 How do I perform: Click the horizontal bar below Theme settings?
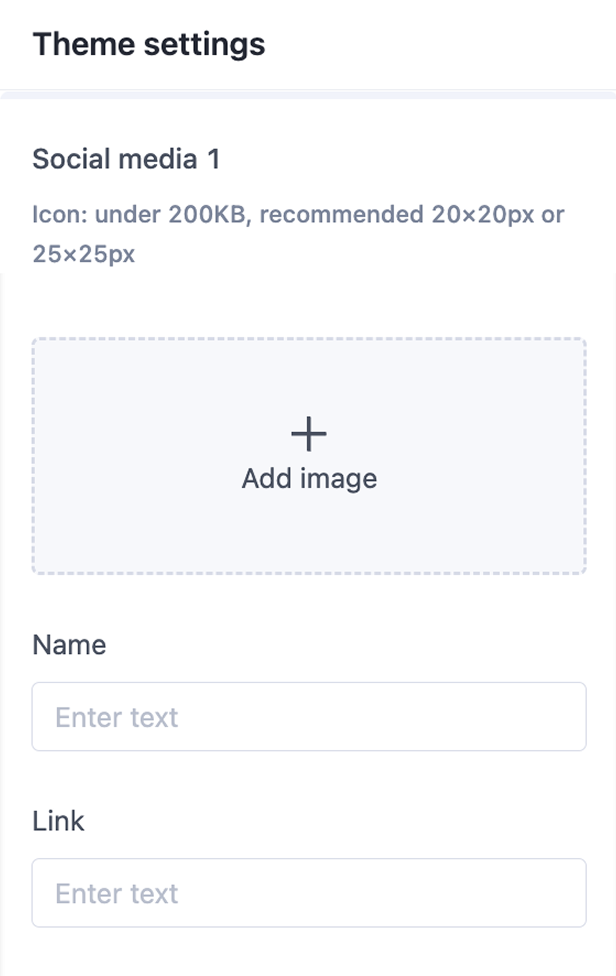[308, 97]
